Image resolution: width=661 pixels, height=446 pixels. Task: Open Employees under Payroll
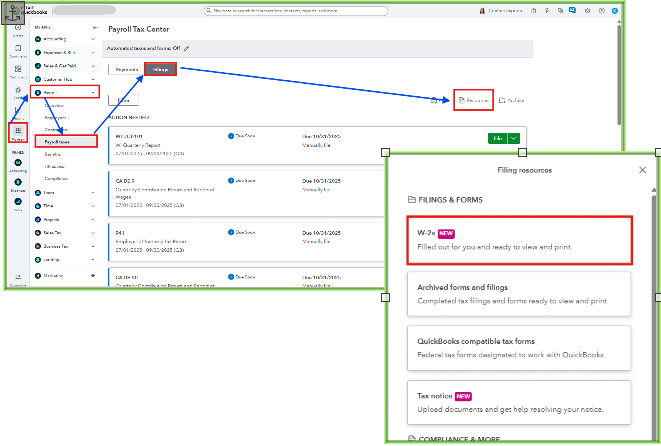56,118
